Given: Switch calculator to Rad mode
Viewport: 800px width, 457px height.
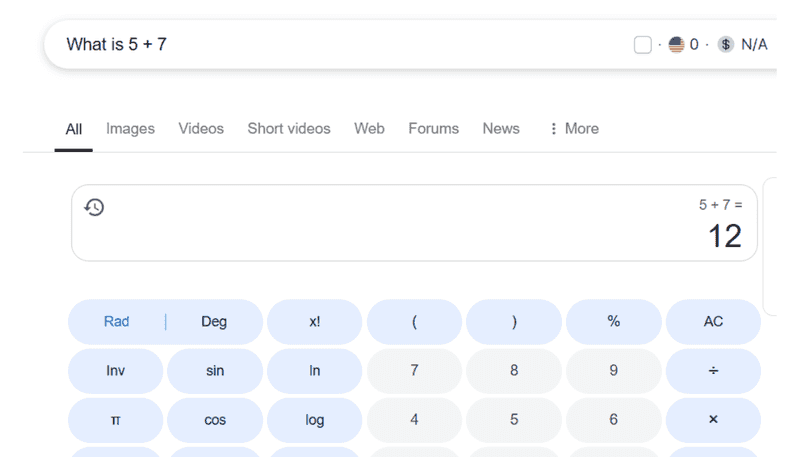Looking at the screenshot, I should (x=117, y=321).
